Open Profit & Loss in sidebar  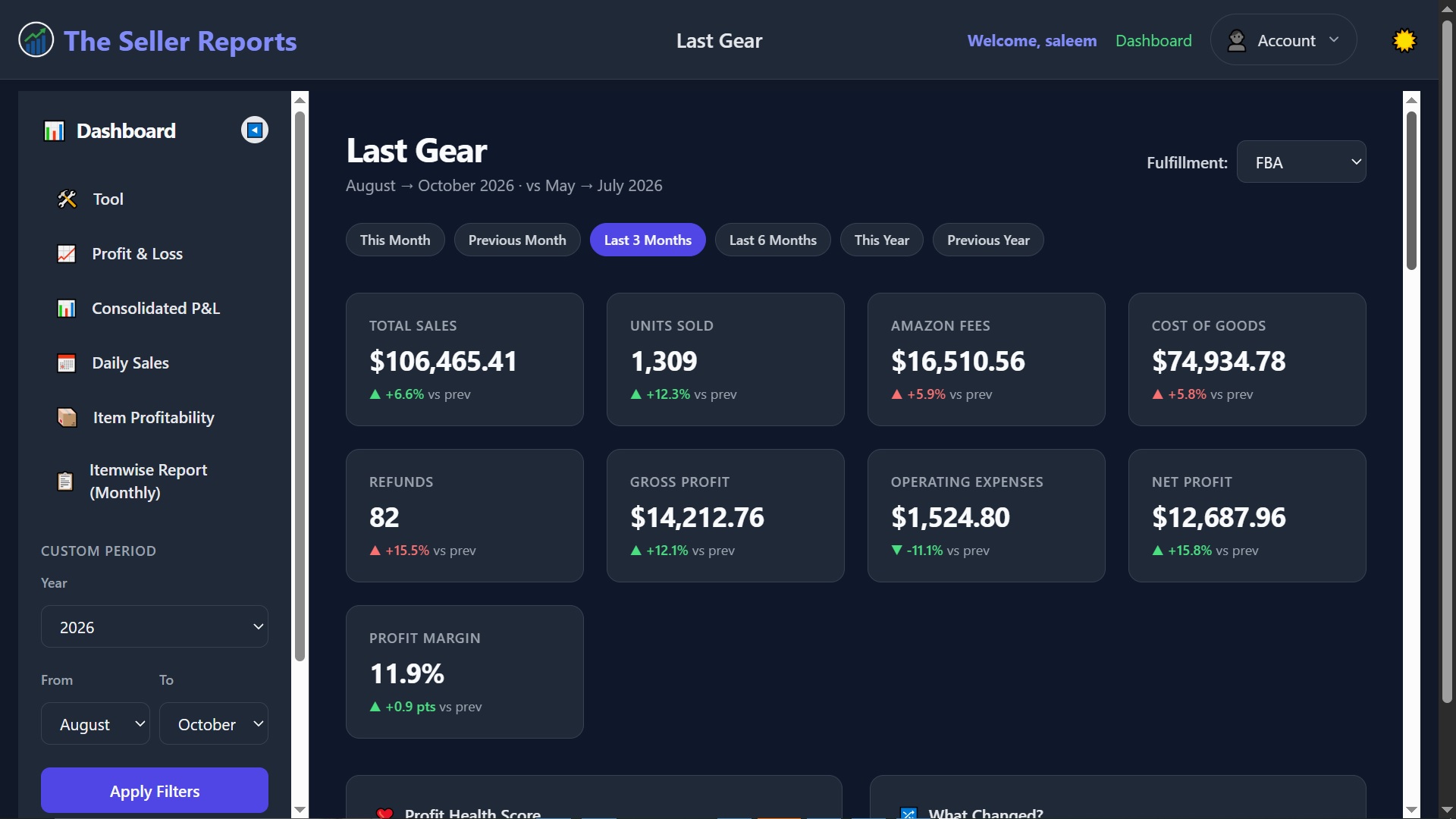click(155, 254)
